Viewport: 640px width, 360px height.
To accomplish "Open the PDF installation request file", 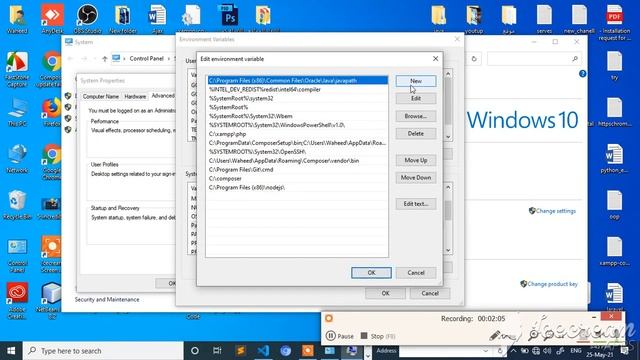I will [x=615, y=22].
